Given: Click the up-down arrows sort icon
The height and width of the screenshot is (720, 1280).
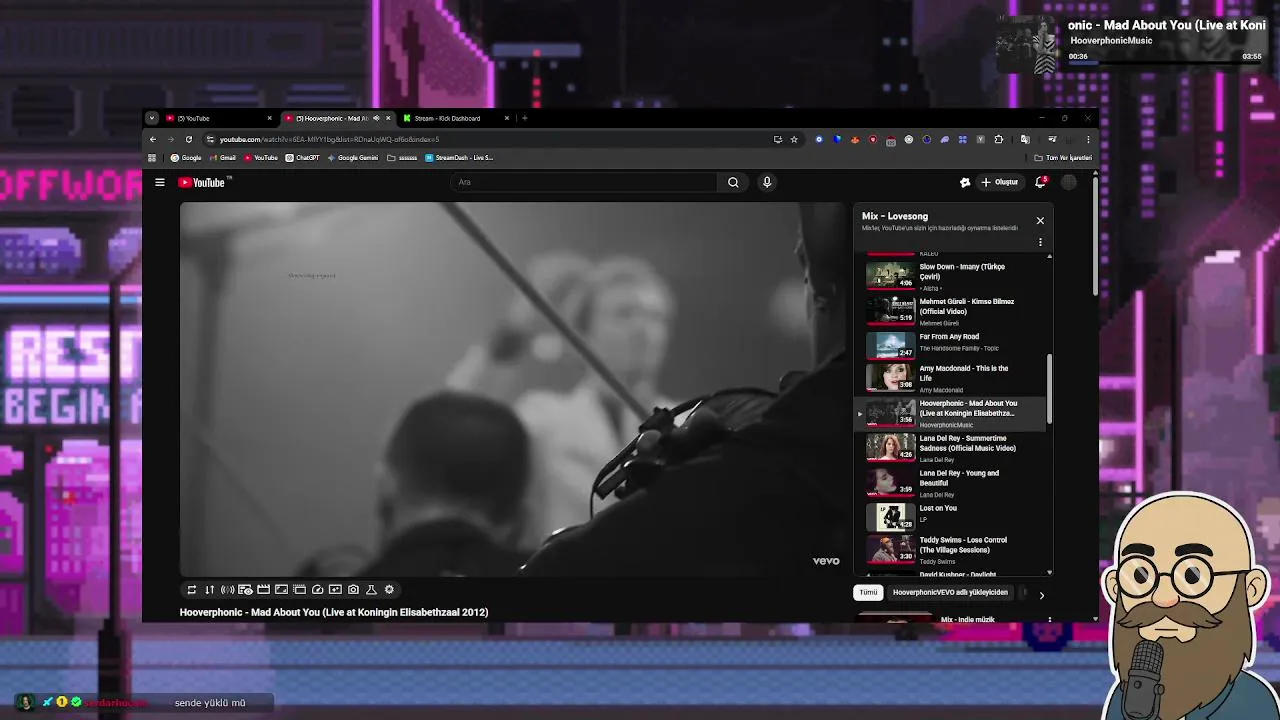Looking at the screenshot, I should tap(210, 590).
